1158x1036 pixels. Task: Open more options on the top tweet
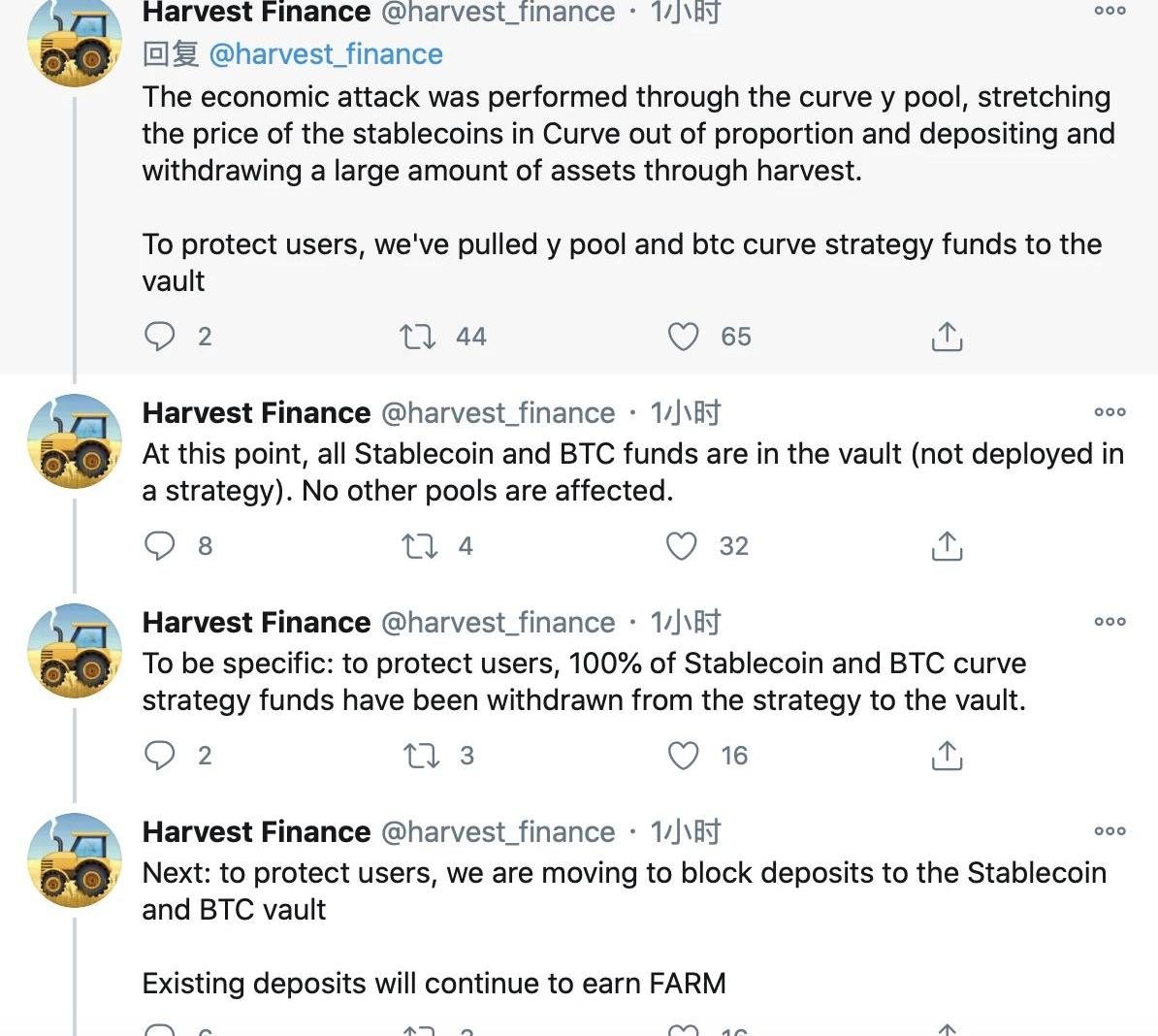click(1110, 11)
